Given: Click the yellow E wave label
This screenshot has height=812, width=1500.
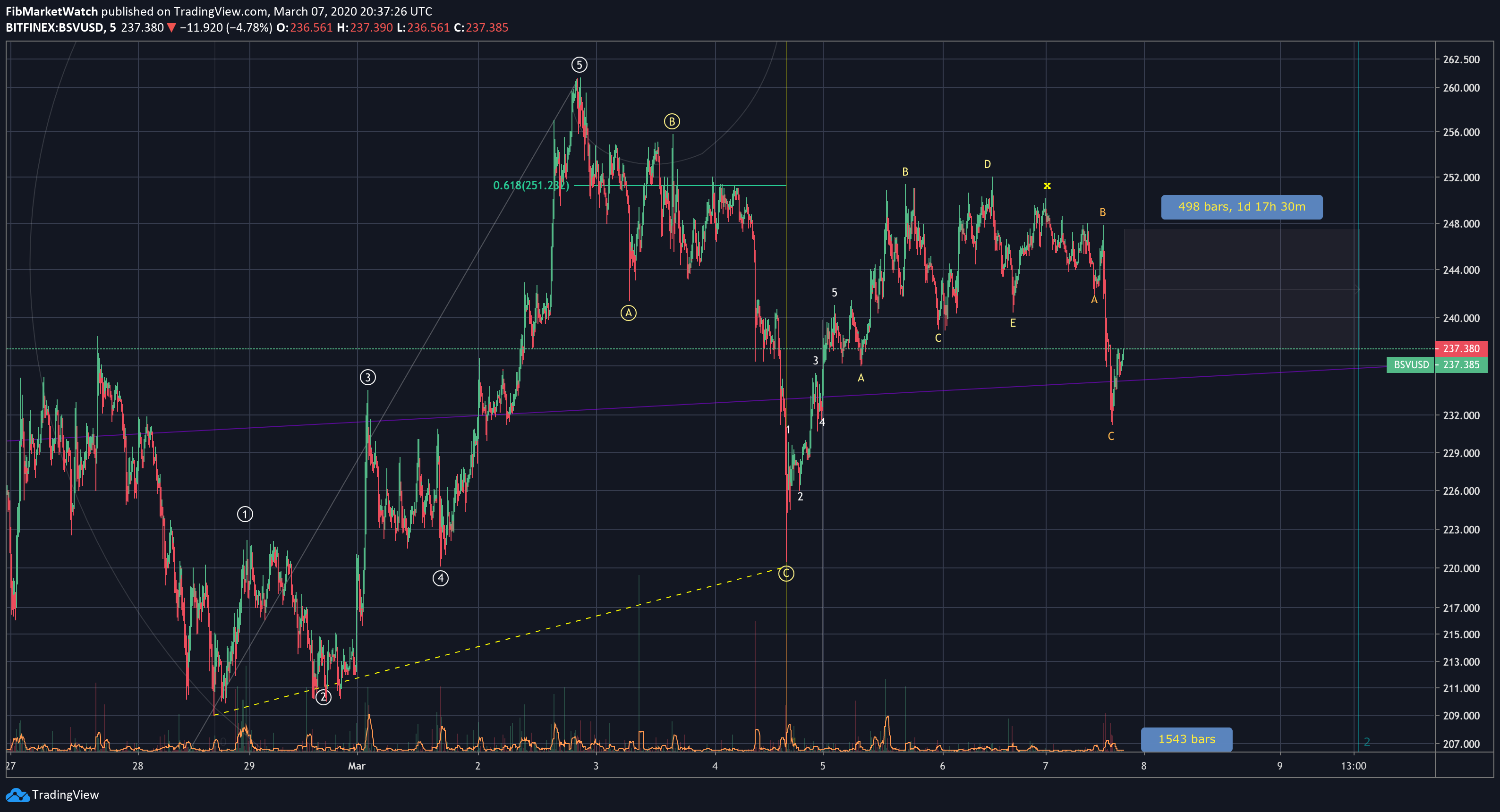Looking at the screenshot, I should [1013, 323].
